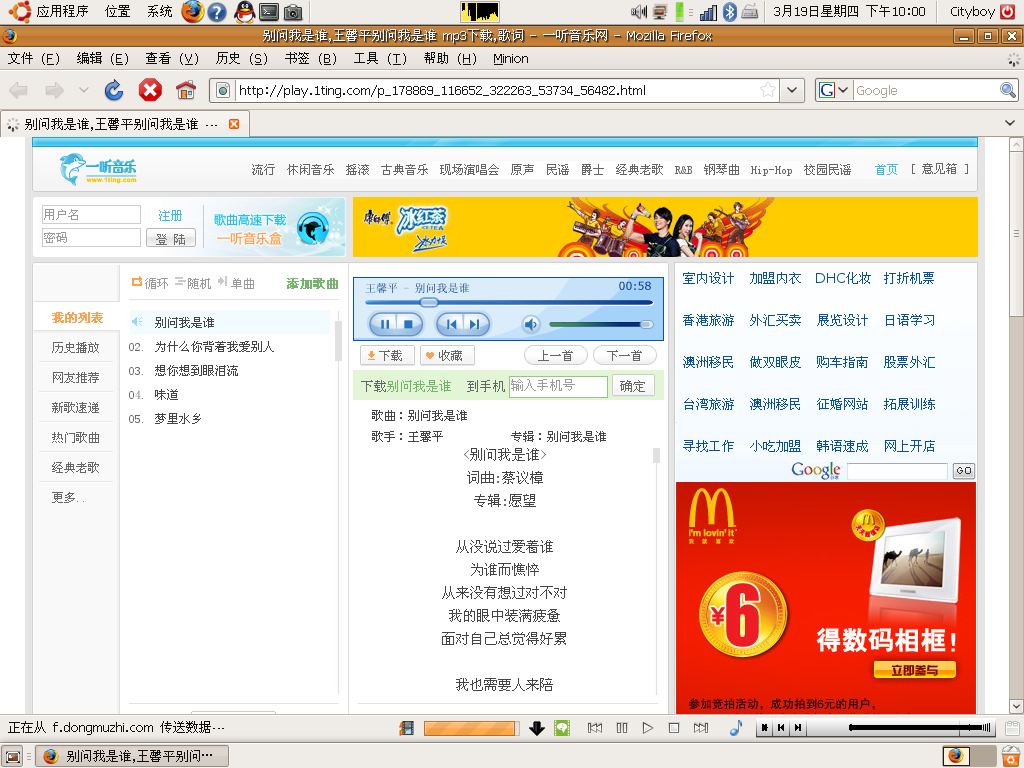The width and height of the screenshot is (1024, 768).
Task: Open the URL history dropdown arrow
Action: pos(792,90)
